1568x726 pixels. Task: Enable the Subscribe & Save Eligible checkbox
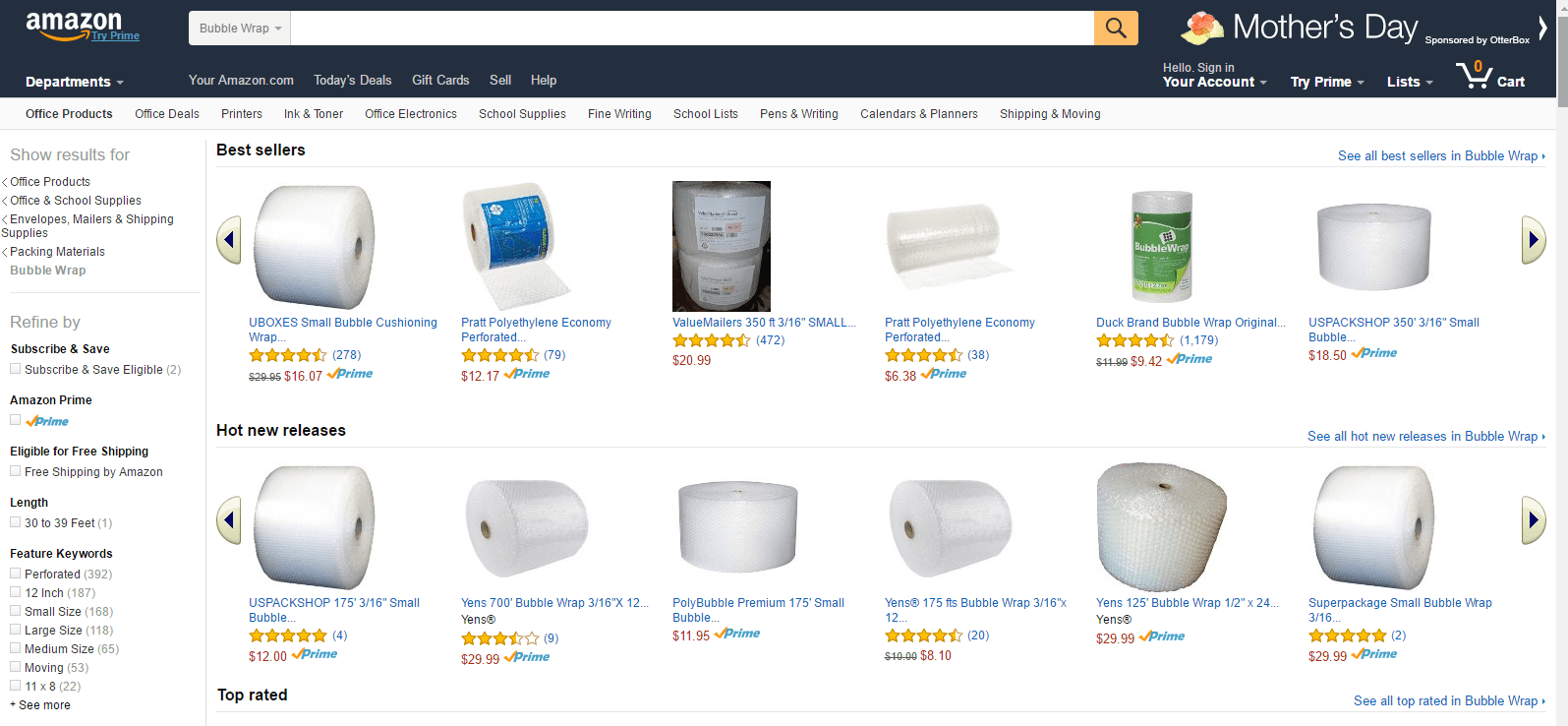pyautogui.click(x=16, y=369)
